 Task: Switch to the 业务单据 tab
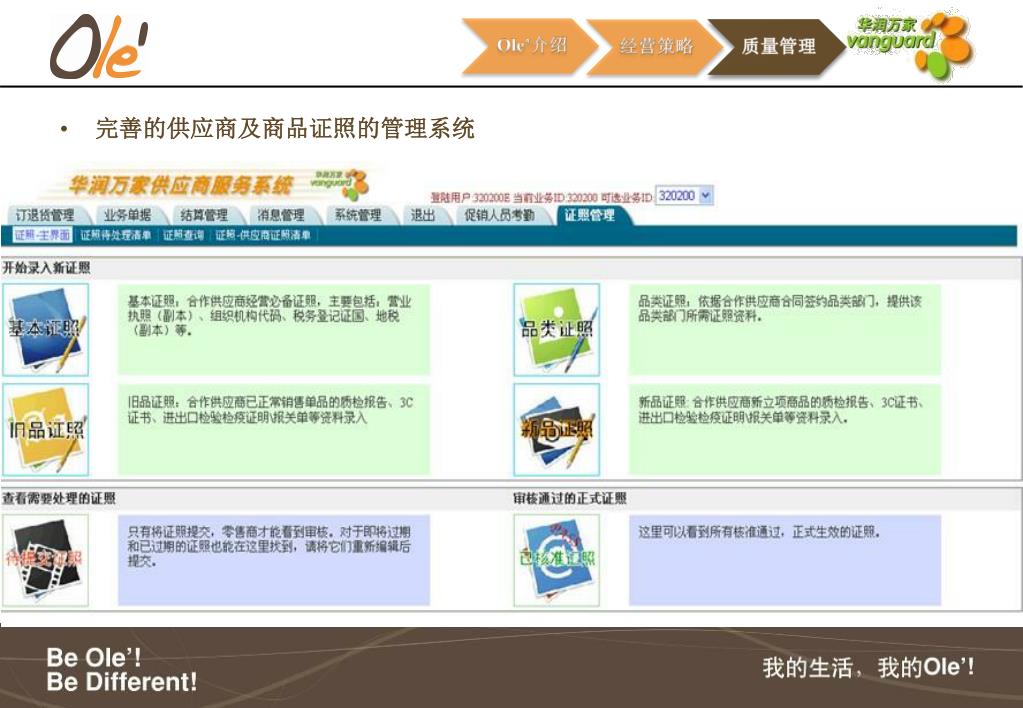tap(127, 215)
